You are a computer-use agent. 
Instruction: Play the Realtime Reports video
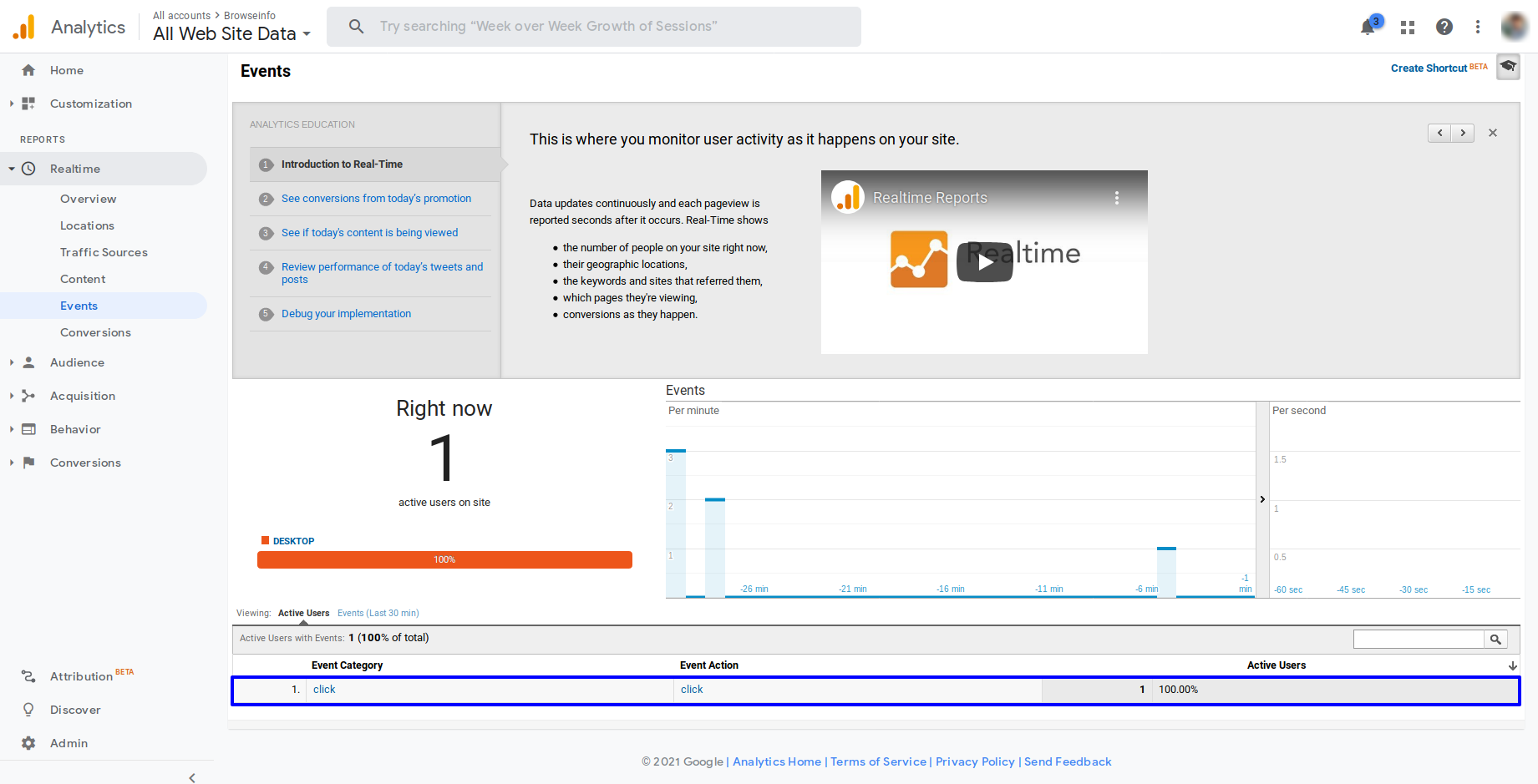point(985,262)
